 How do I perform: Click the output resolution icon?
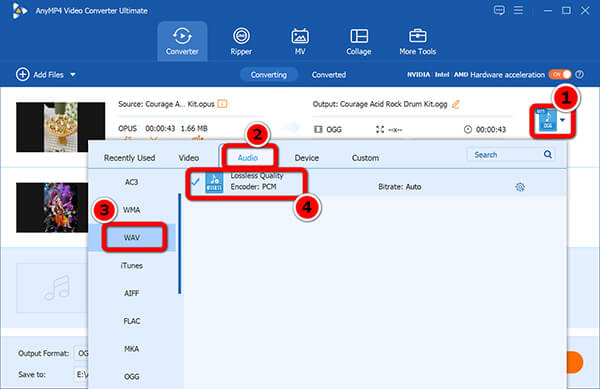point(380,129)
